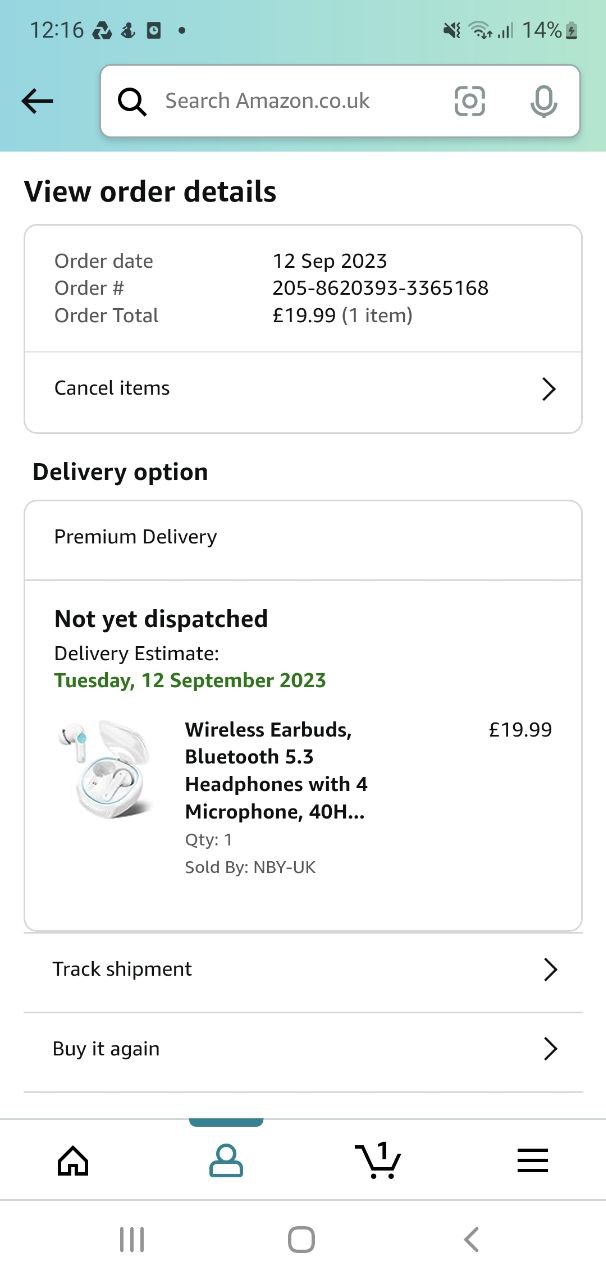This screenshot has width=606, height=1280.
Task: Tap the Cancel items label
Action: tap(112, 388)
